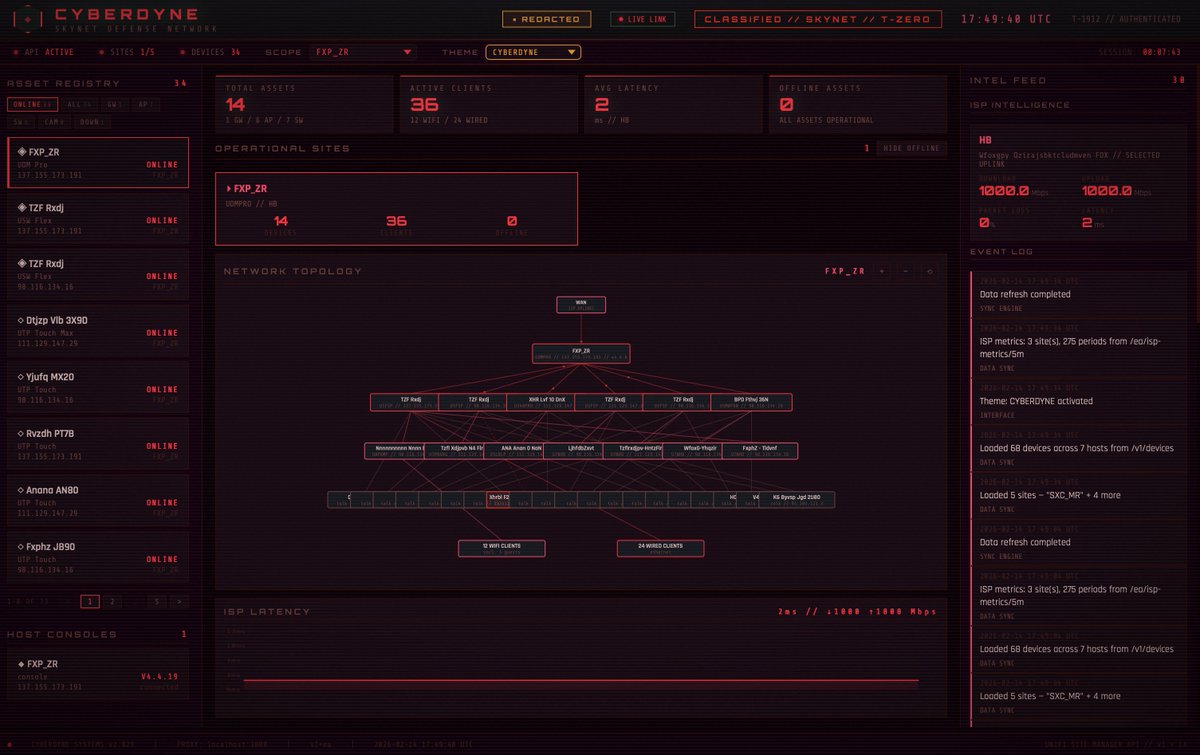The height and width of the screenshot is (755, 1200).
Task: Click diamond icon next to Dtjzp Vlb 3X9D
Action: (22, 320)
